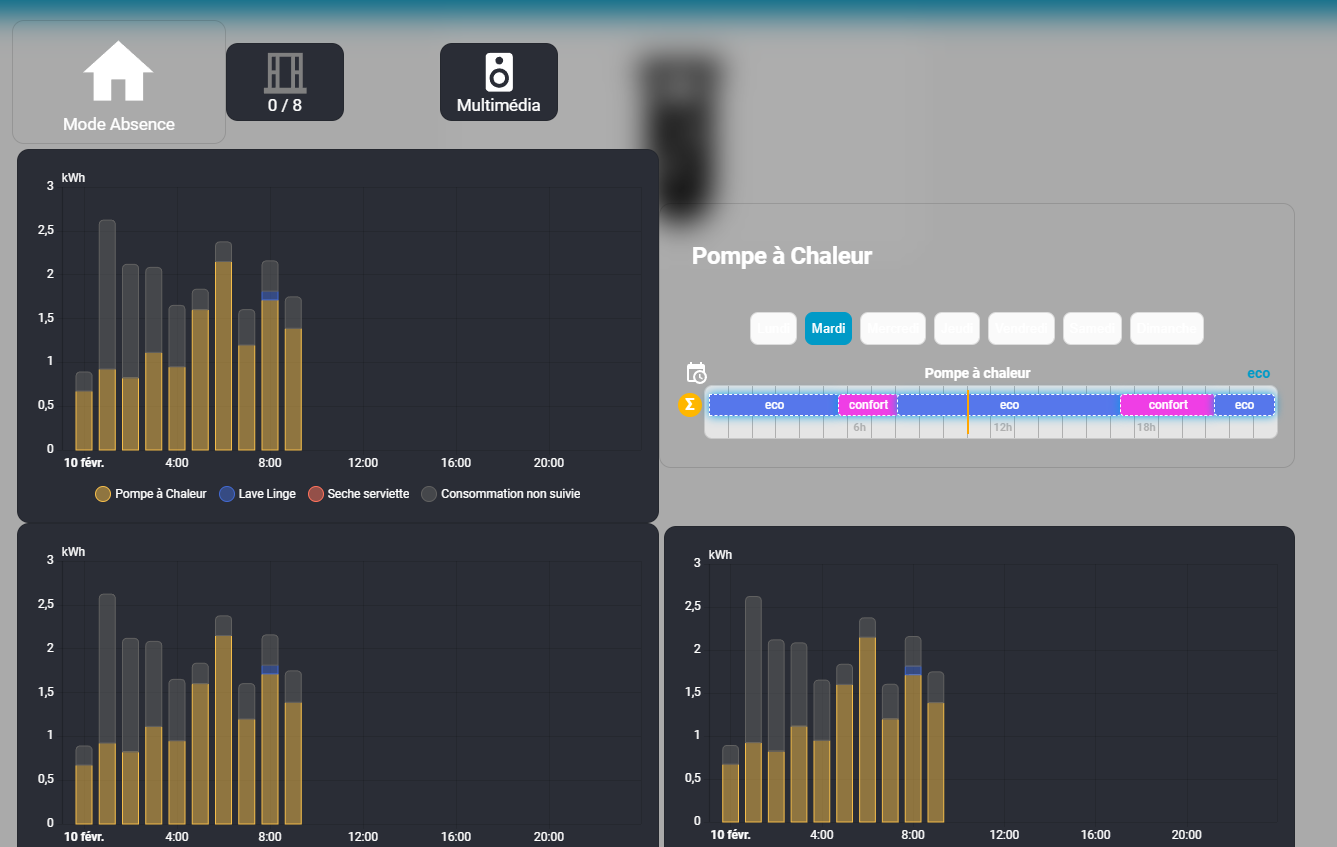
Task: Select the Mardi day tab
Action: 828,329
